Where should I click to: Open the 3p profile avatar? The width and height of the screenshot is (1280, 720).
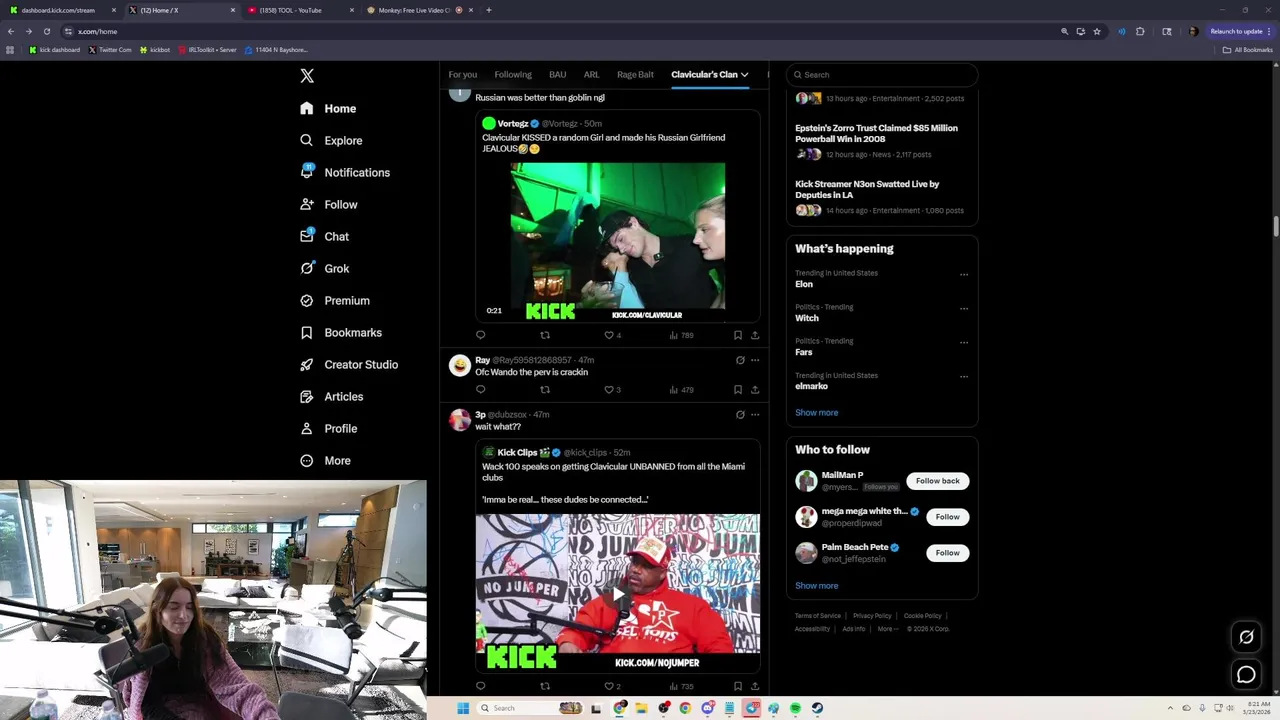click(460, 420)
